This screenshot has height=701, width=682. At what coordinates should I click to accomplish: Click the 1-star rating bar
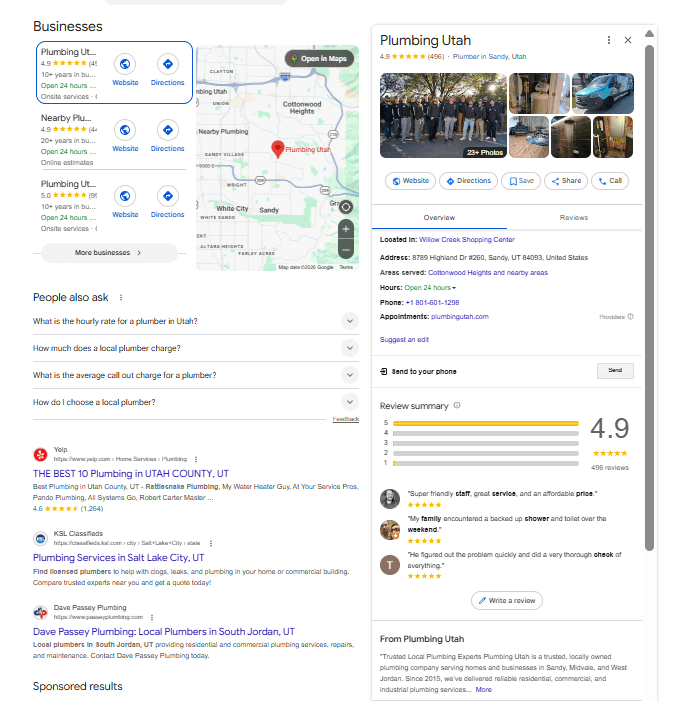coord(486,464)
